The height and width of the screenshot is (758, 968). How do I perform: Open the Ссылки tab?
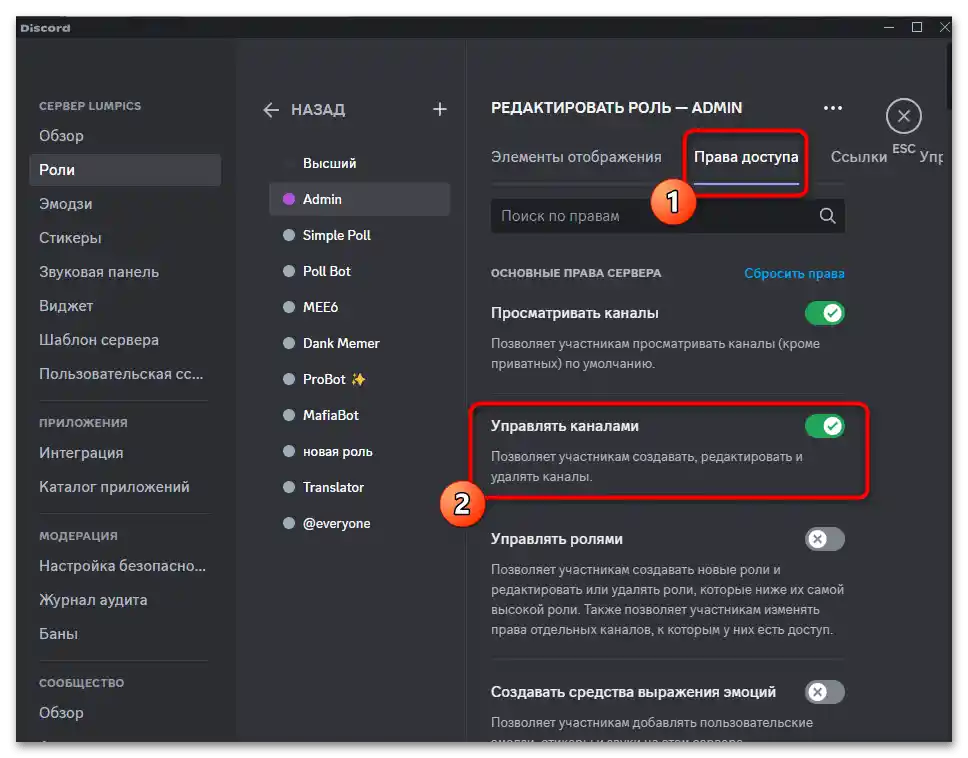pos(858,157)
